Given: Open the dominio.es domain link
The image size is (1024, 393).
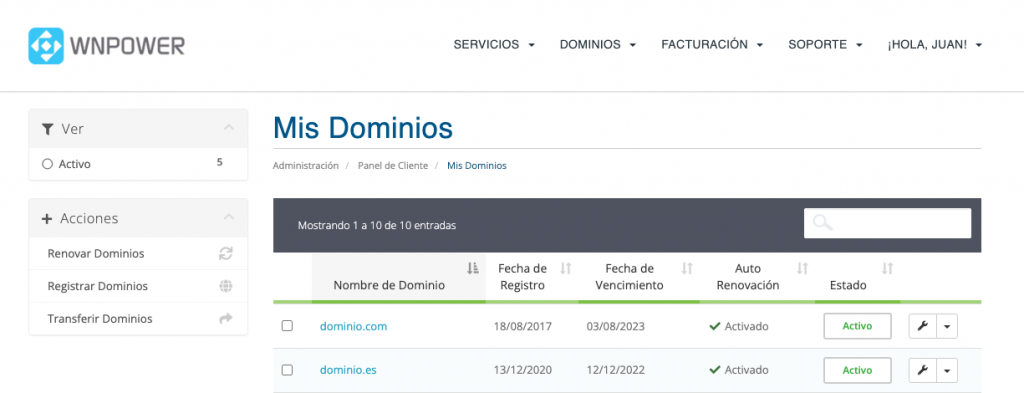Looking at the screenshot, I should (x=348, y=370).
